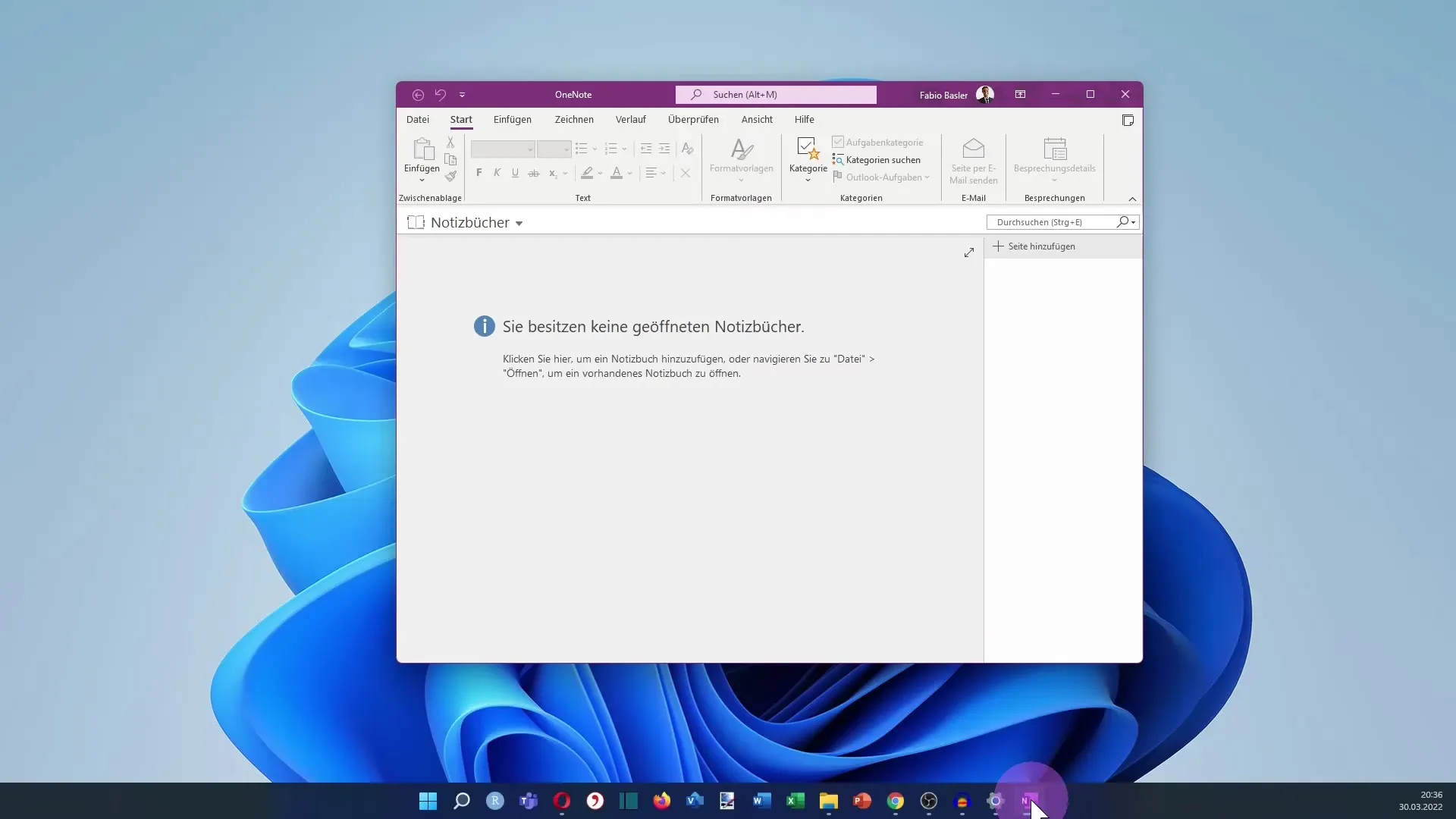Toggle Italic (K) formatting
This screenshot has height=819, width=1456.
pos(497,173)
